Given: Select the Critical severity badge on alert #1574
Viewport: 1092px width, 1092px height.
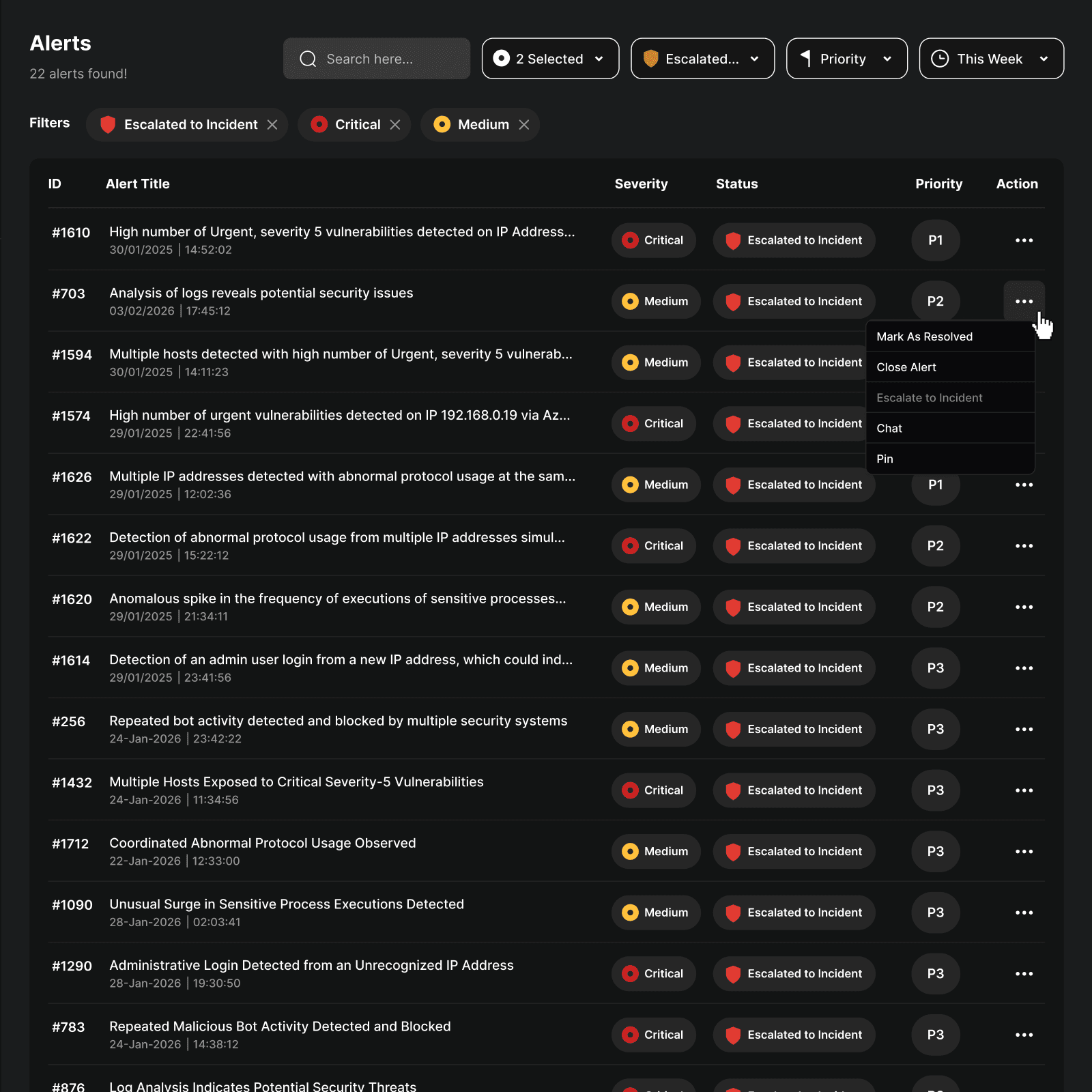Looking at the screenshot, I should coord(653,423).
